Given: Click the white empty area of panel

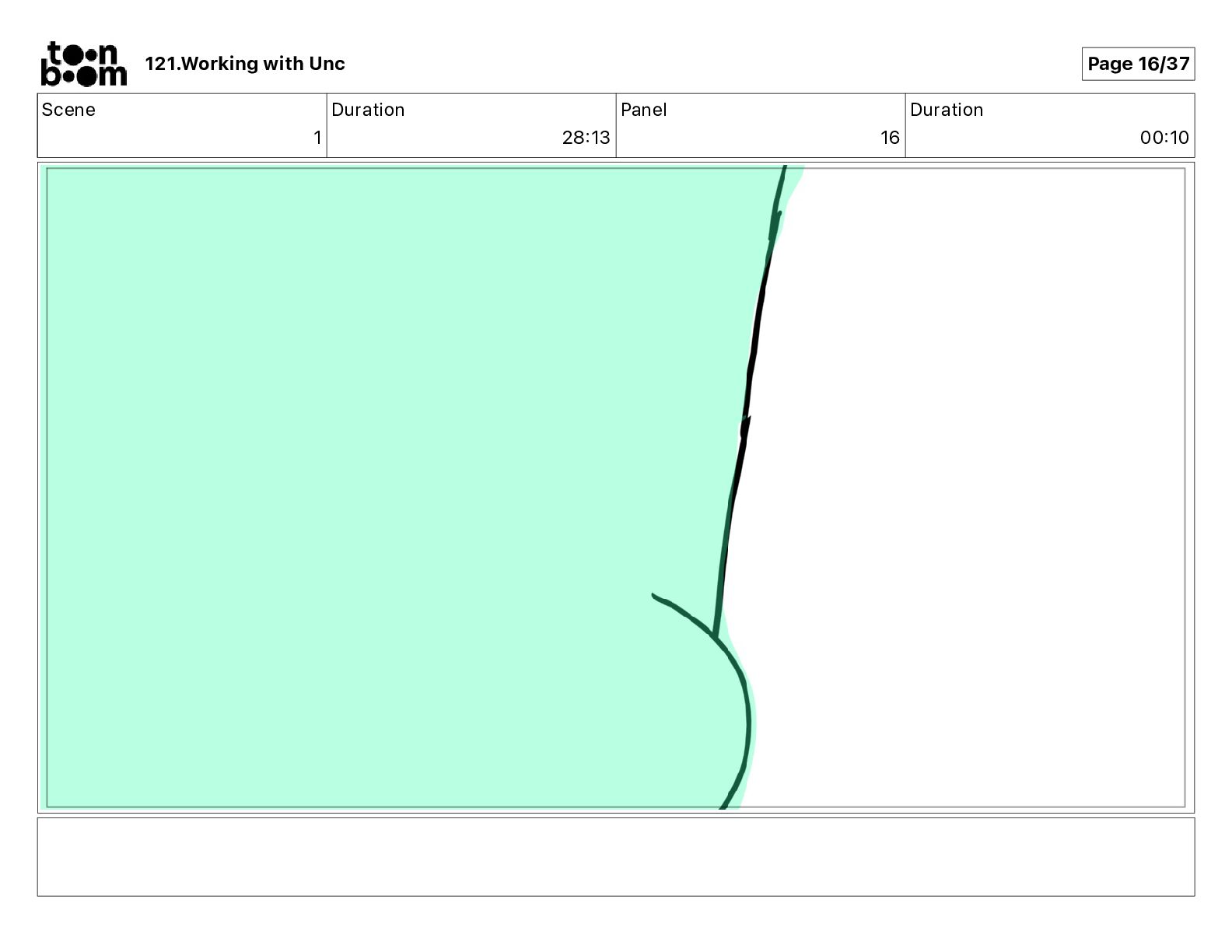Looking at the screenshot, I should (x=972, y=482).
